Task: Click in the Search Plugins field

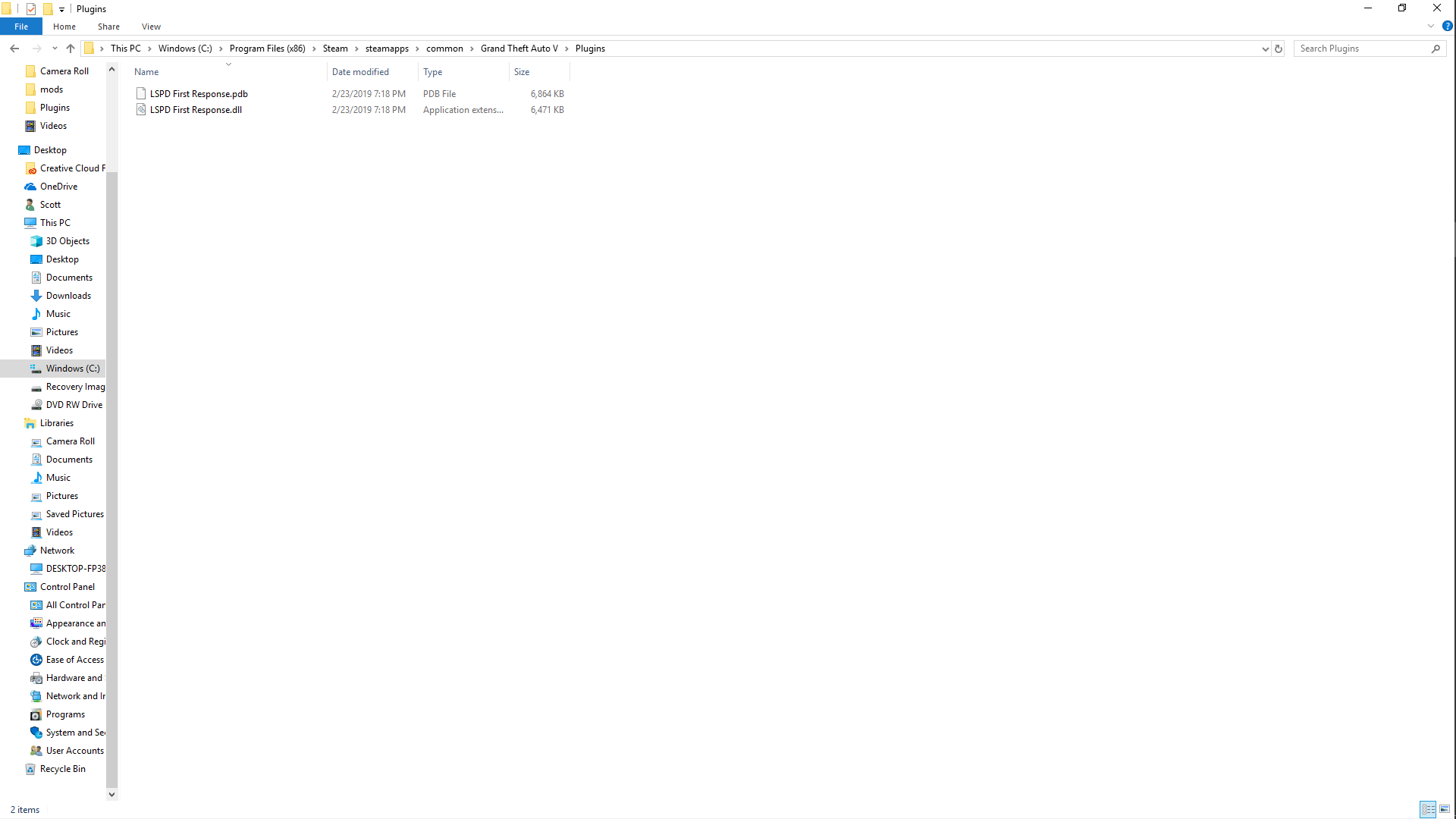Action: pos(1361,49)
